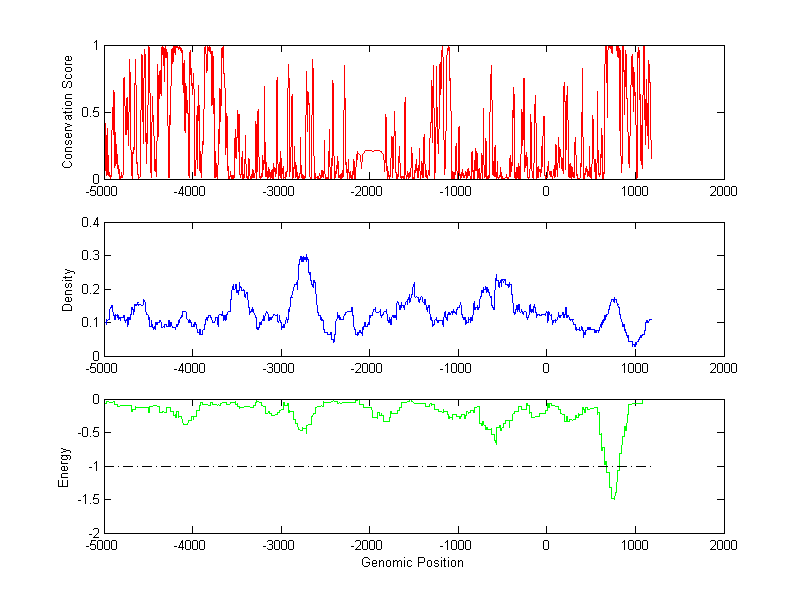Click the -5000 tick label under Conservation plot
The height and width of the screenshot is (599, 800).
coord(104,191)
